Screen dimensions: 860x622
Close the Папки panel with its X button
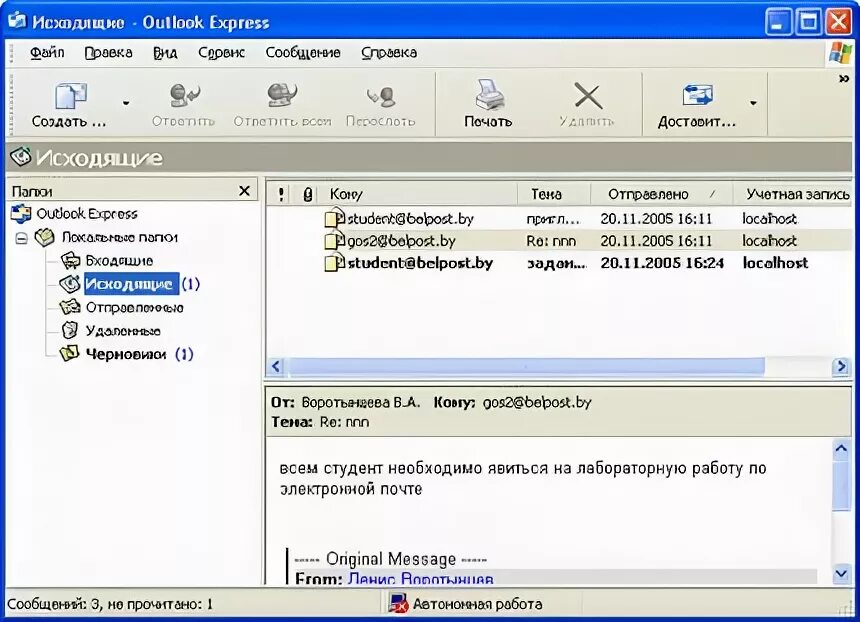click(x=245, y=190)
